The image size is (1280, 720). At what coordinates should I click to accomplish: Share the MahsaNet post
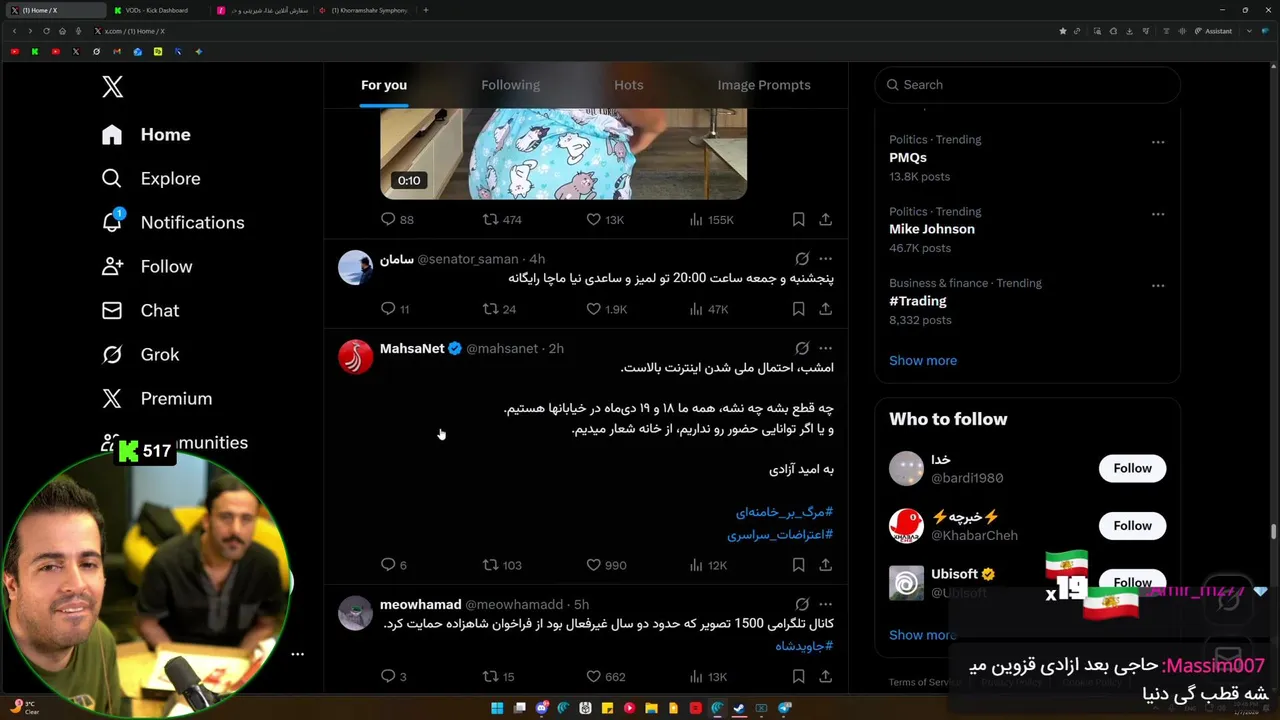point(826,565)
